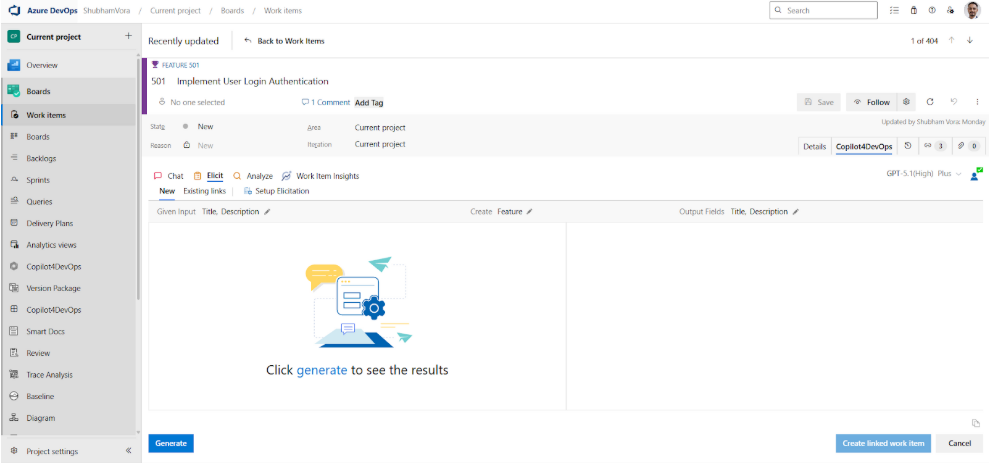
Task: Switch to Analyze mode
Action: [x=253, y=176]
